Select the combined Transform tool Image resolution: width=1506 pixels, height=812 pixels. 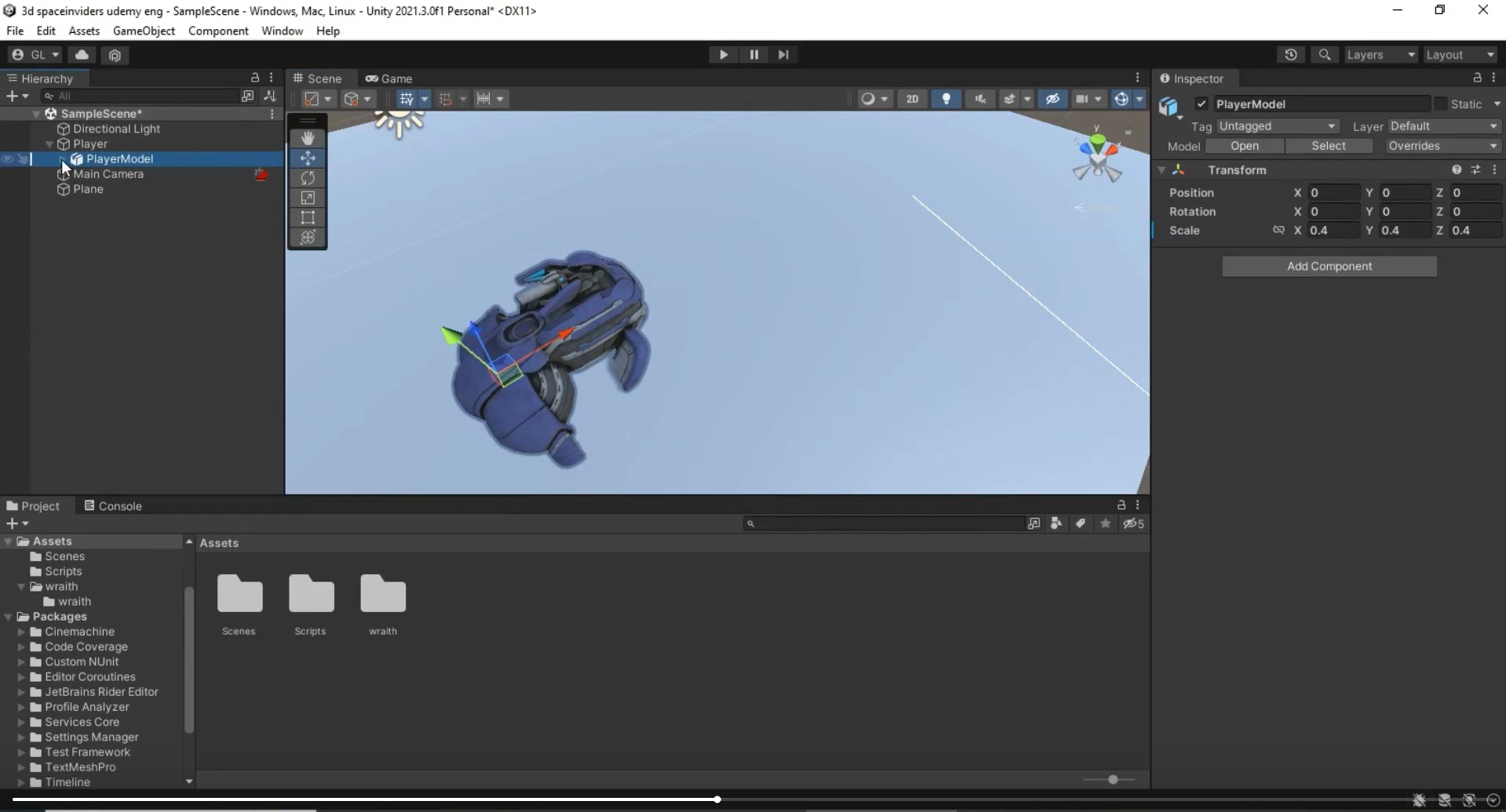308,237
